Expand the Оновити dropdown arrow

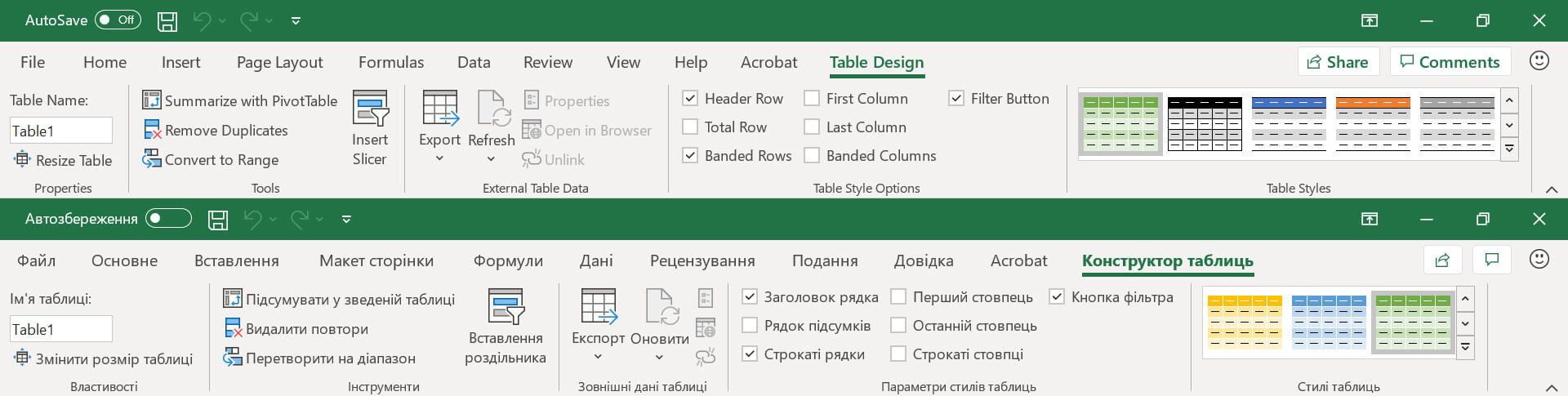point(659,357)
